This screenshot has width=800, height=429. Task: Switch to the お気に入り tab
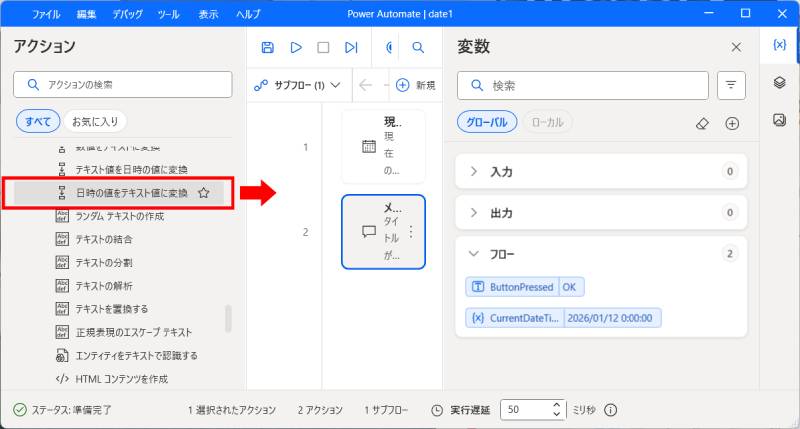tap(95, 121)
